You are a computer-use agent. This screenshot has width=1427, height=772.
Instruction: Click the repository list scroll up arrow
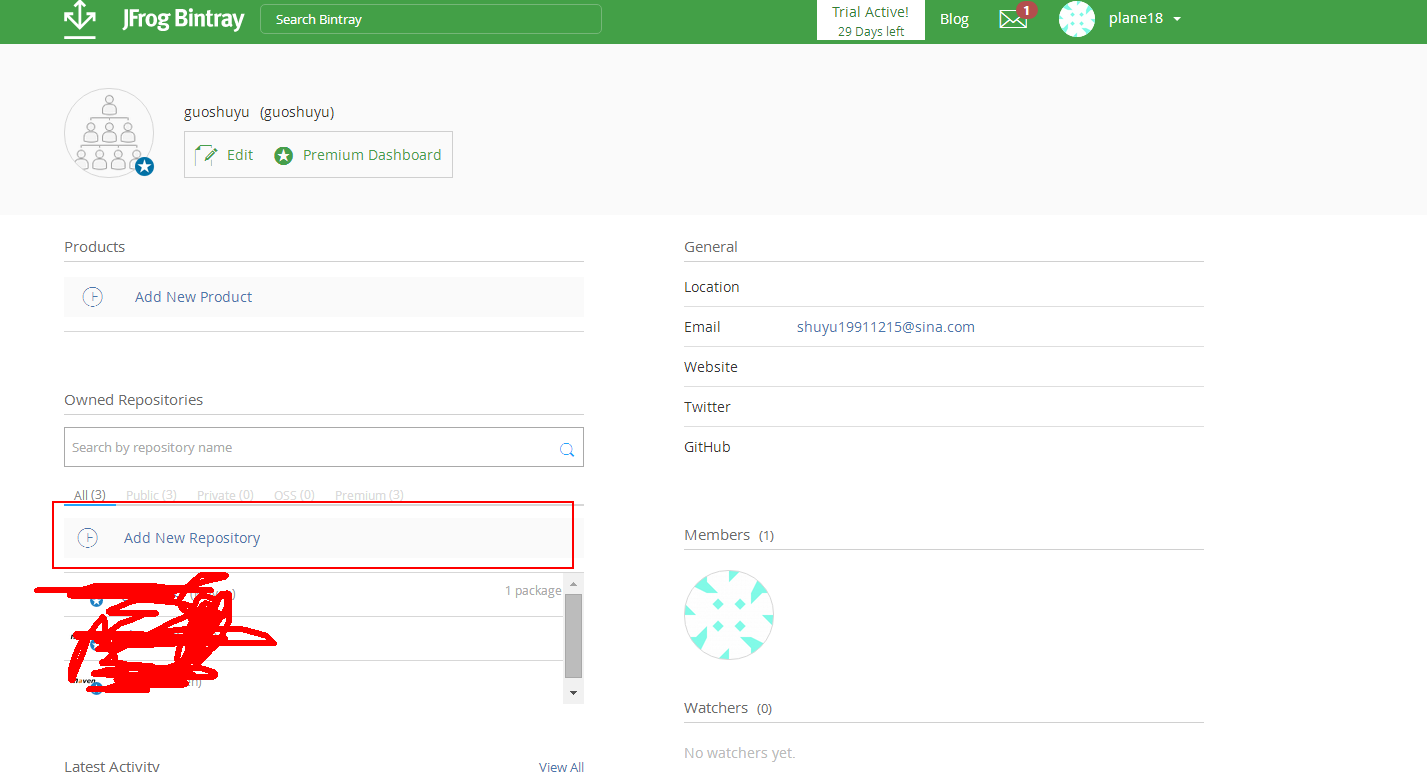[573, 583]
